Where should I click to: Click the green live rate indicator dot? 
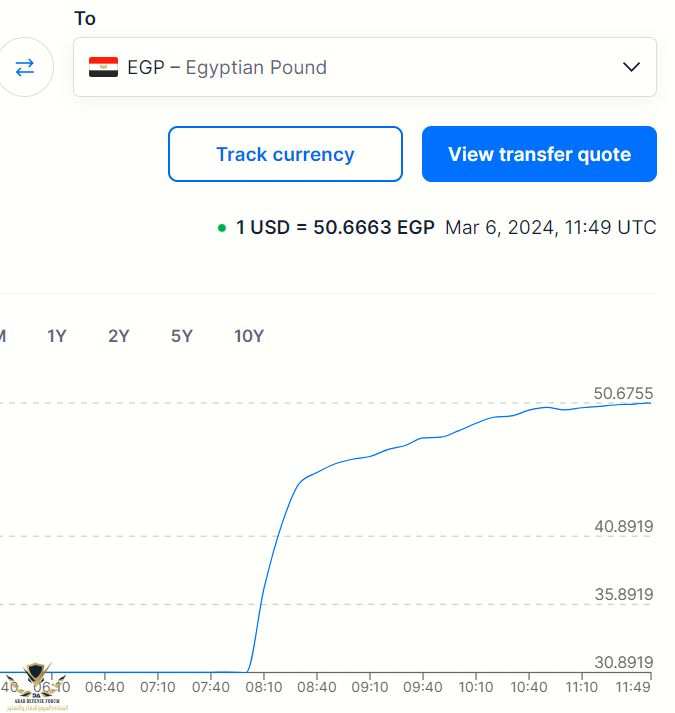(221, 228)
